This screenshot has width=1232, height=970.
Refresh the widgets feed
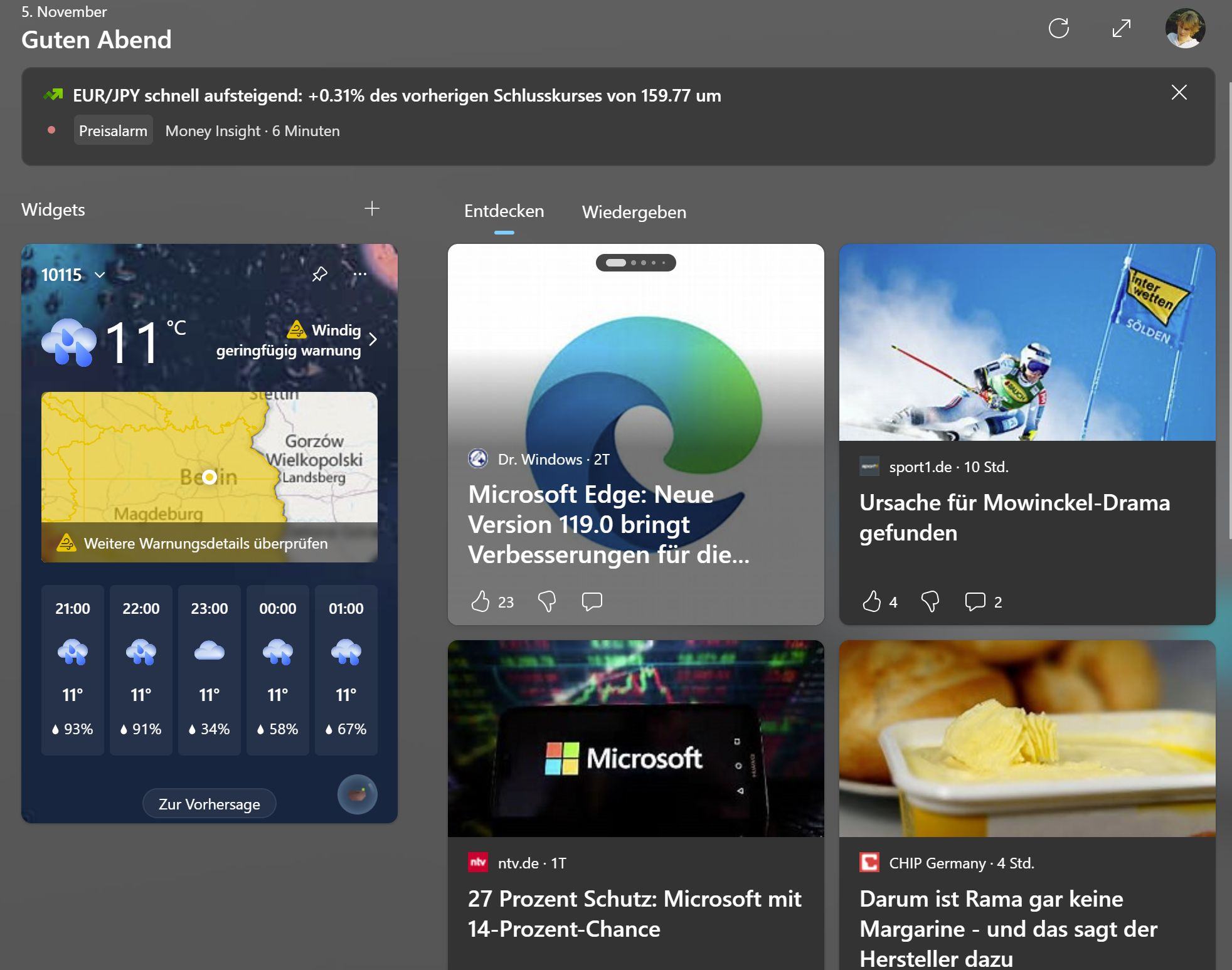(1058, 28)
